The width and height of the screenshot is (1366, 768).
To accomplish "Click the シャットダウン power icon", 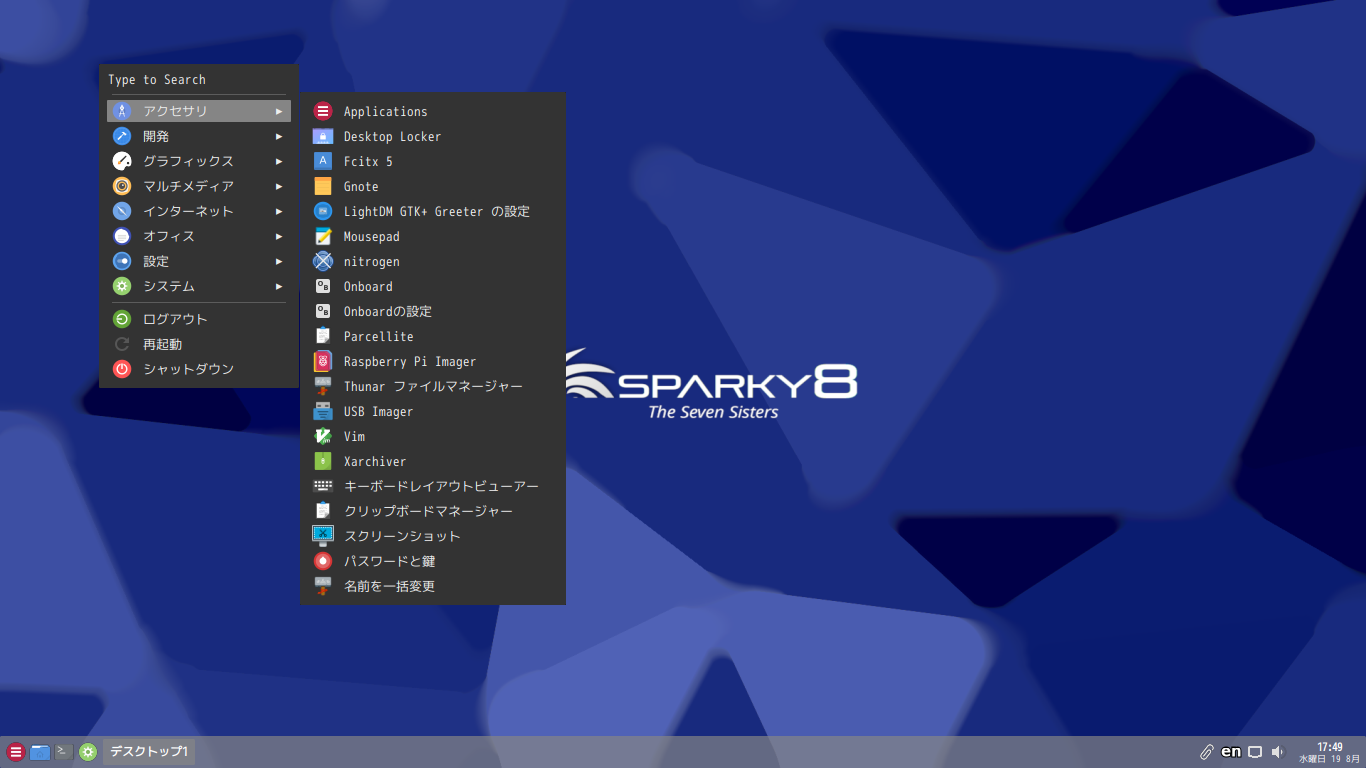I will tap(122, 369).
